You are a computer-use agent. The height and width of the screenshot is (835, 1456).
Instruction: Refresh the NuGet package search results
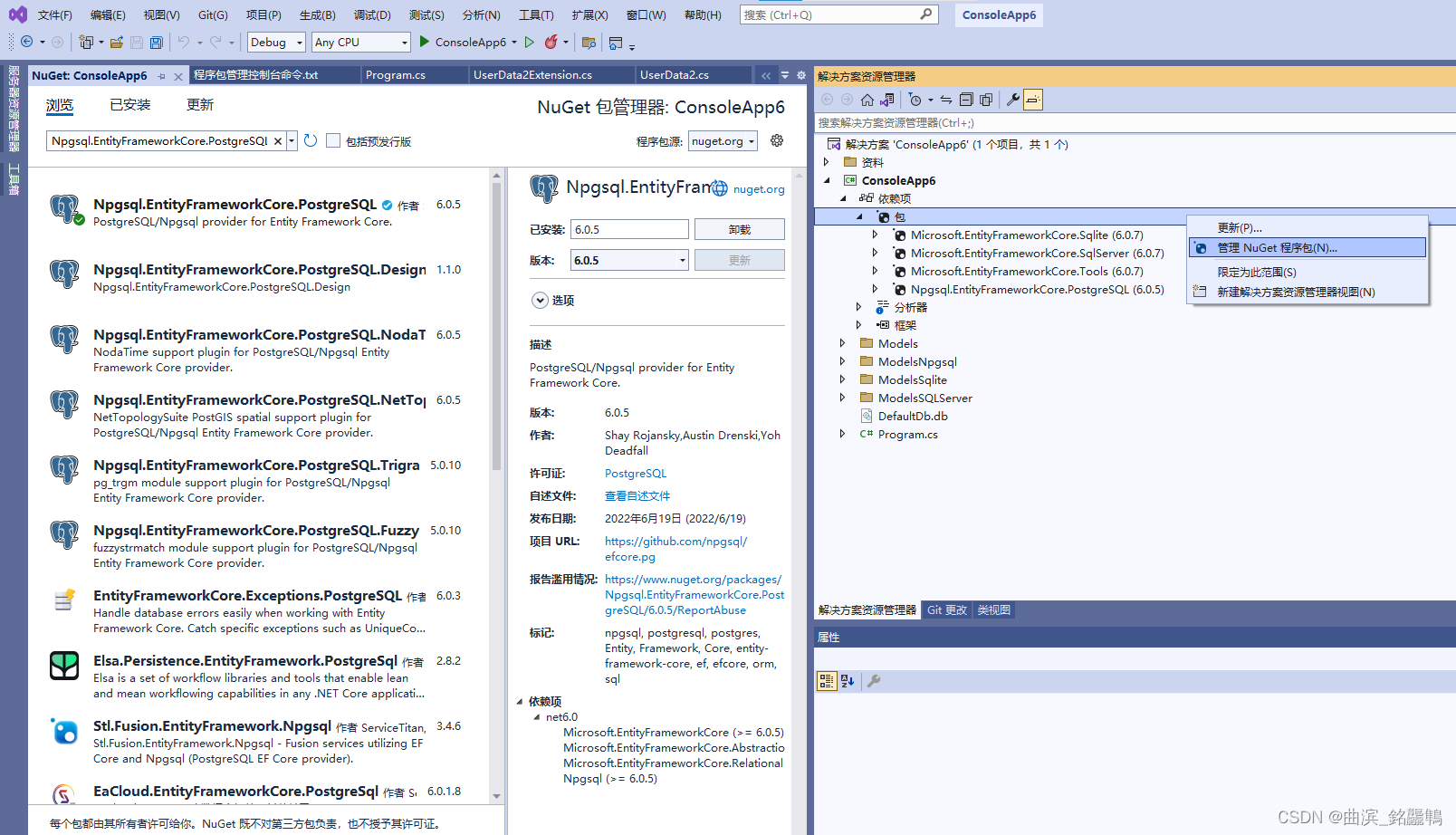pyautogui.click(x=311, y=140)
